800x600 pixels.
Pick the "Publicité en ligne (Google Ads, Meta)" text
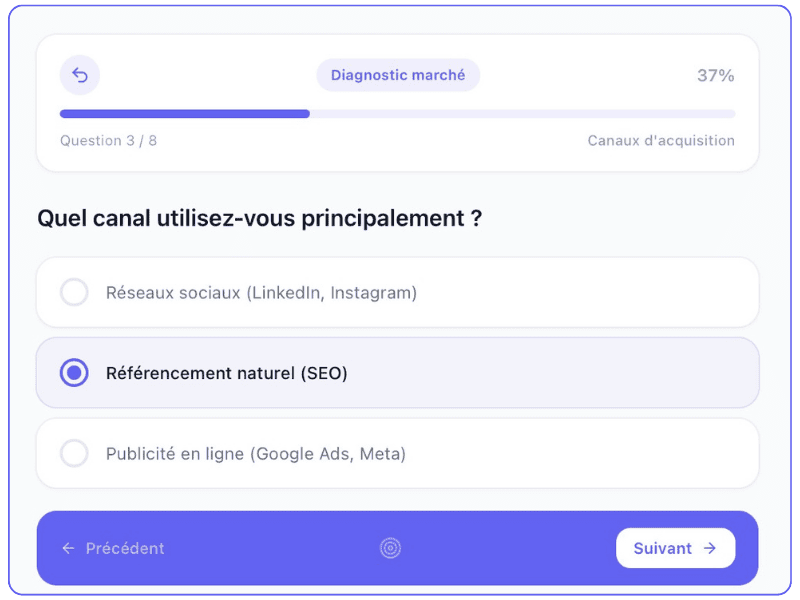255,453
